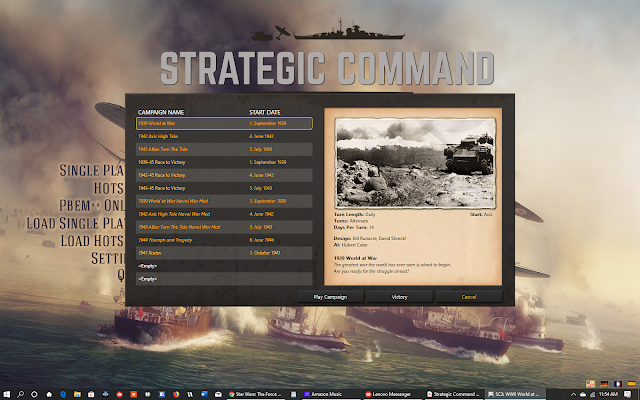Select 1943 Allies Turn The Tide Naval War Mod
Image resolution: width=640 pixels, height=400 pixels.
tap(224, 227)
